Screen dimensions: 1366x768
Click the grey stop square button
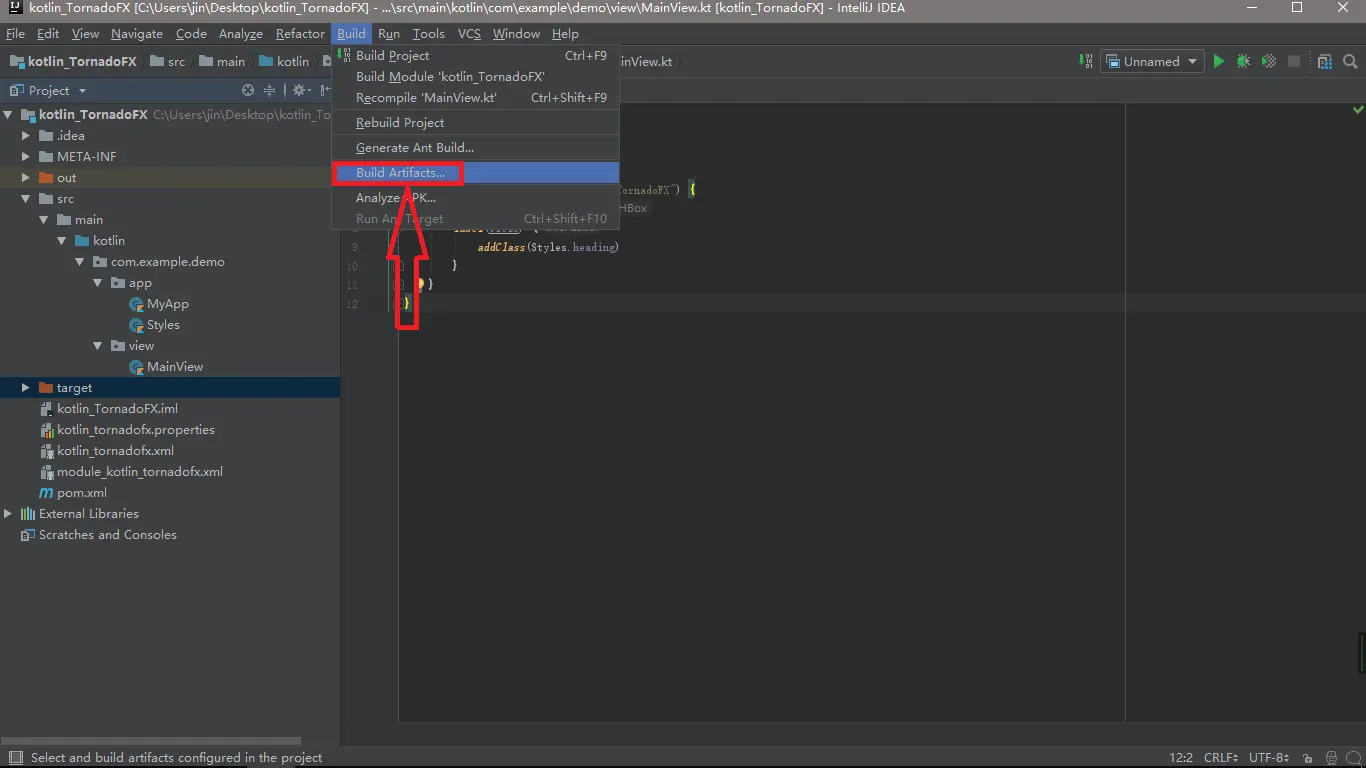point(1294,61)
